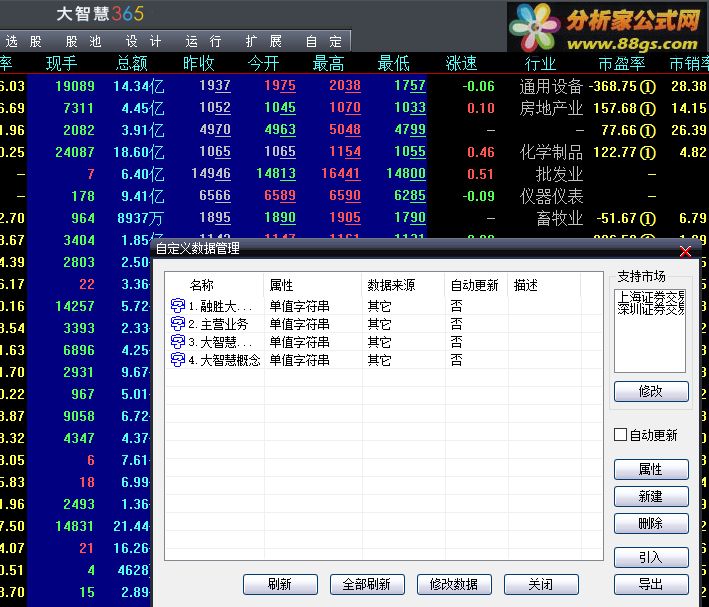Open the 股池 menu
The image size is (709, 607).
(83, 42)
